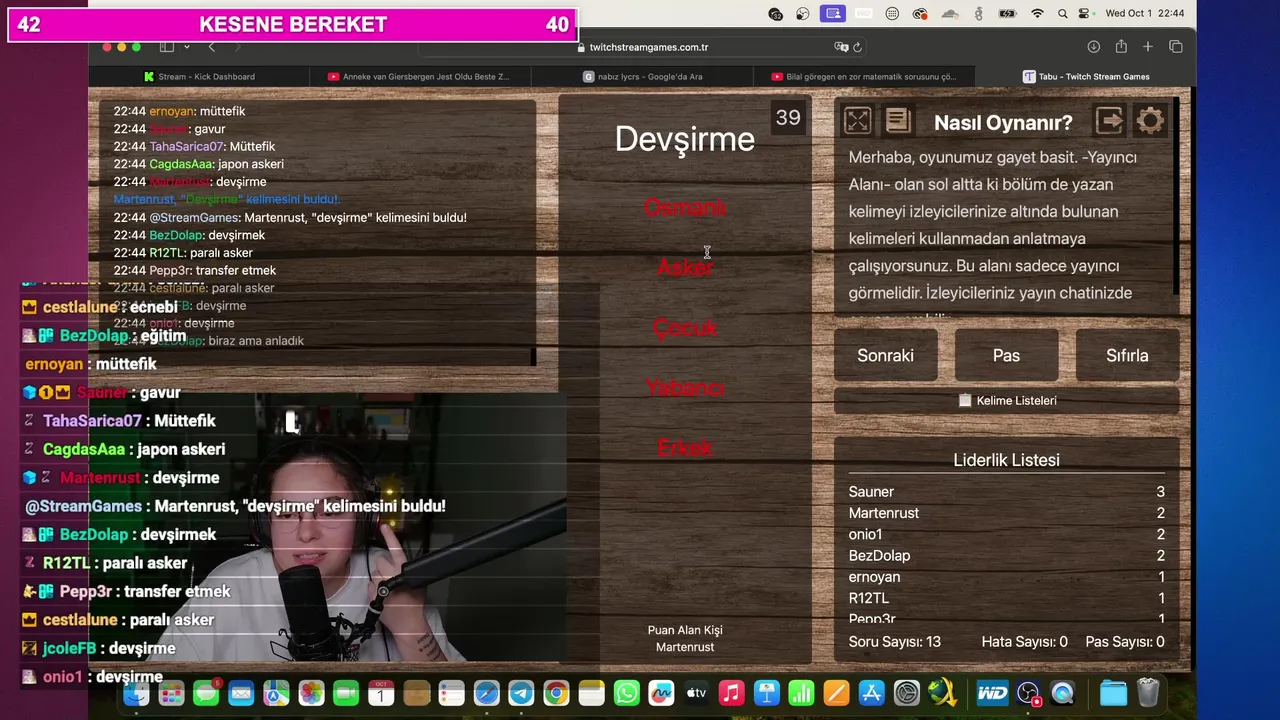Click the Hata Sayısı: 0 counter

tap(1025, 642)
